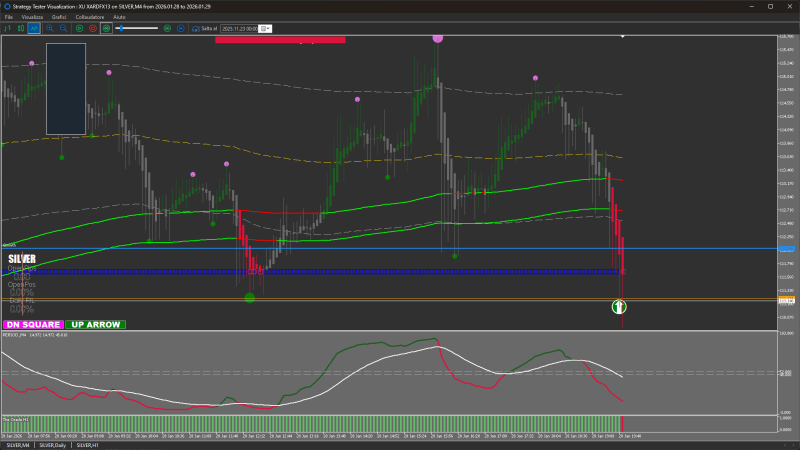Start the green play visualization button
The height and width of the screenshot is (450, 800).
point(80,29)
